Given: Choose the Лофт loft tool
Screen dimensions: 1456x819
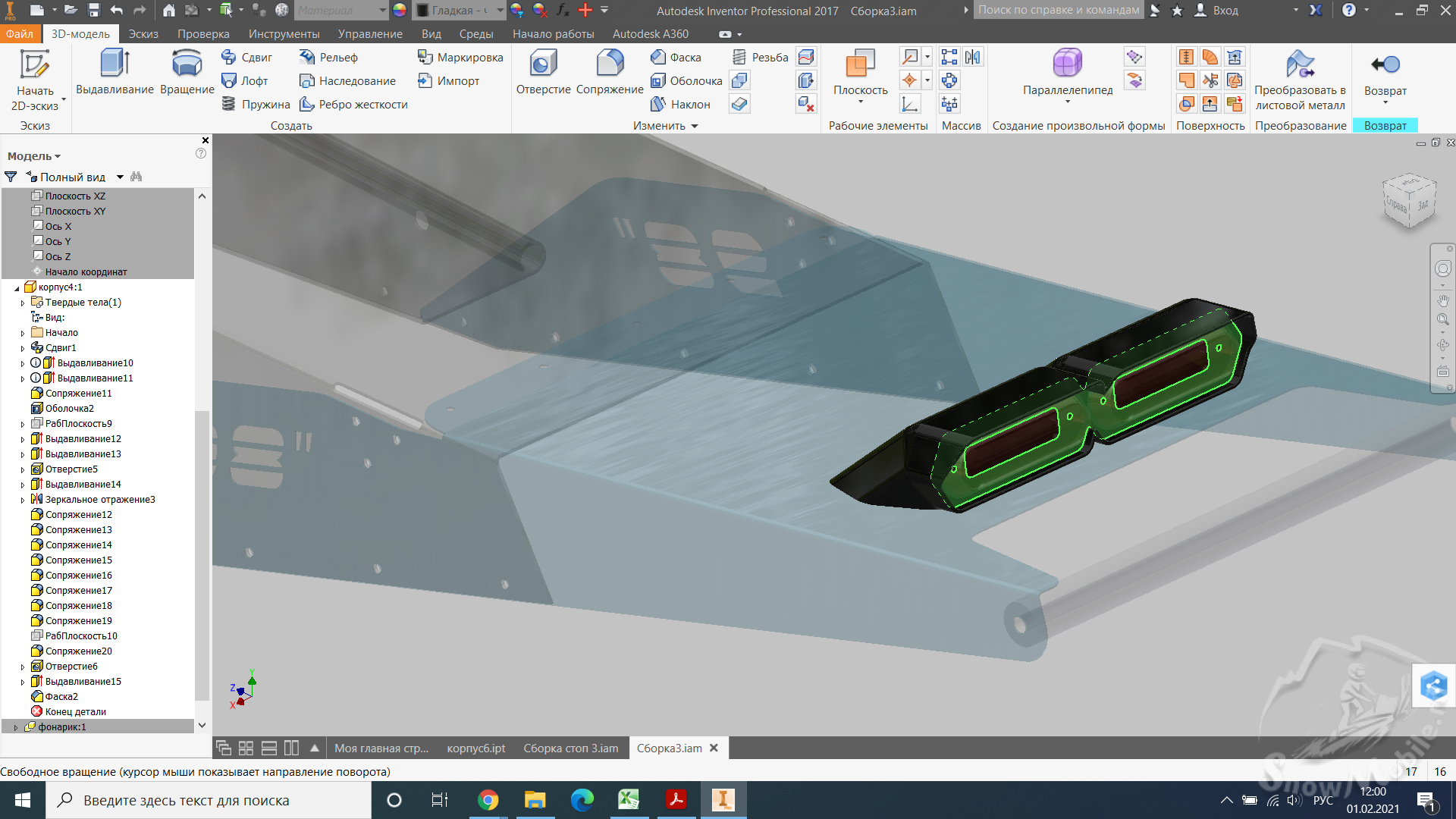Looking at the screenshot, I should tap(244, 80).
